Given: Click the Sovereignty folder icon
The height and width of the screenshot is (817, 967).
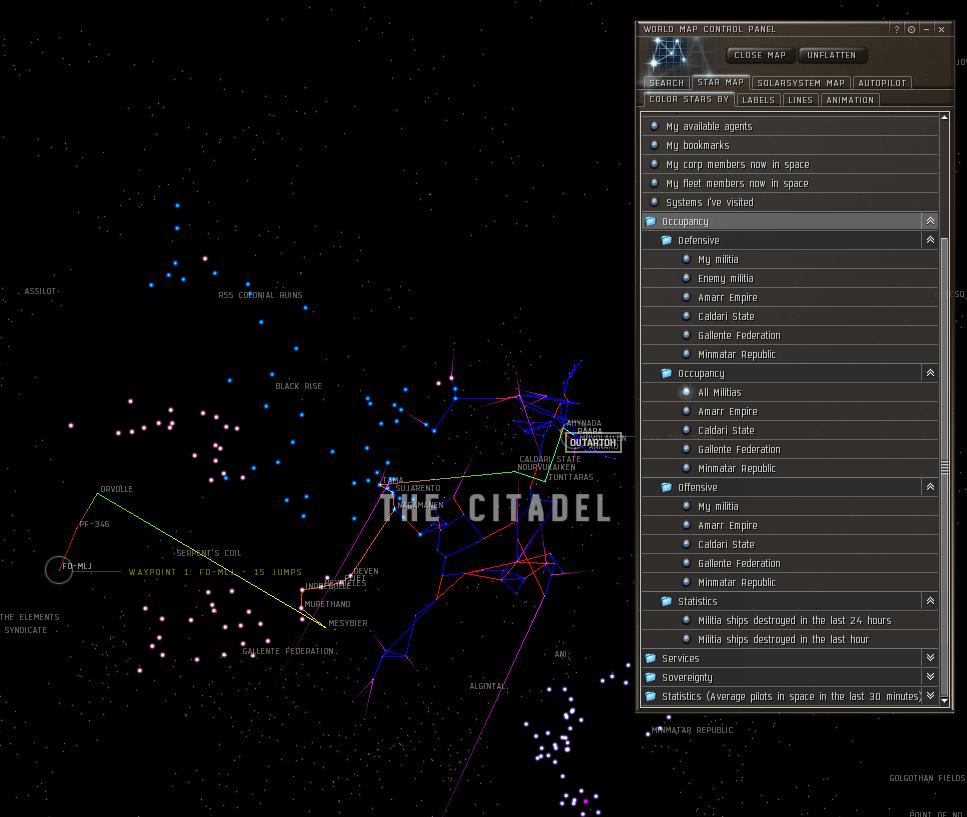Looking at the screenshot, I should [650, 677].
